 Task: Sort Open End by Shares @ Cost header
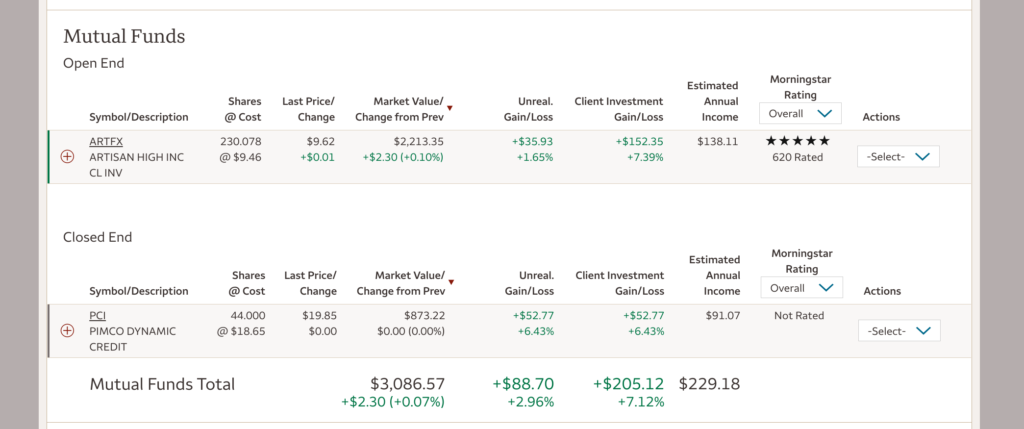point(245,109)
